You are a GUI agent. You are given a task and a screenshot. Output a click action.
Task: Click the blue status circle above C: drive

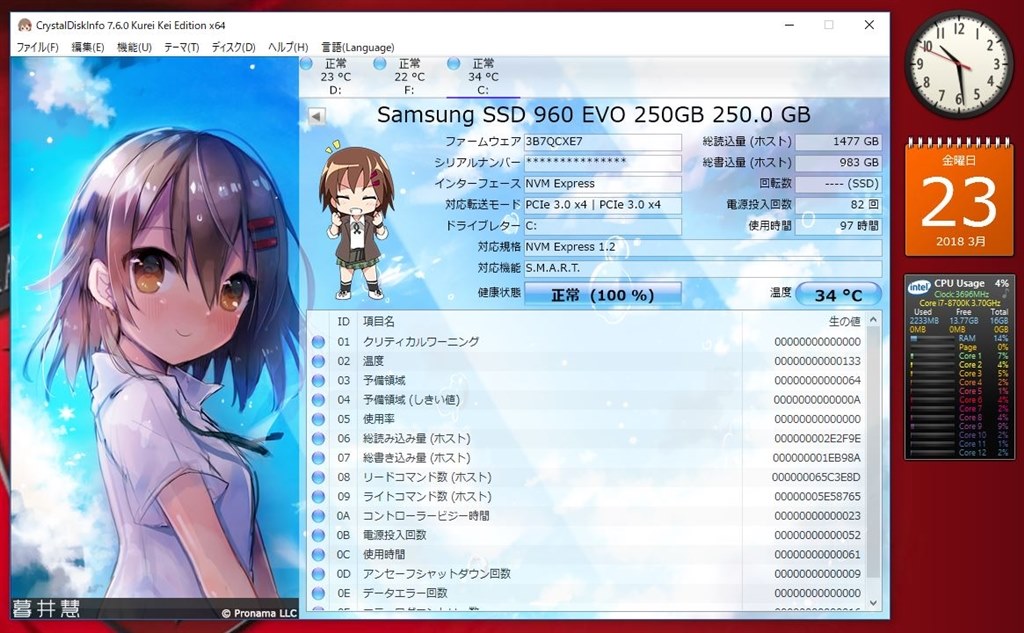tap(453, 63)
